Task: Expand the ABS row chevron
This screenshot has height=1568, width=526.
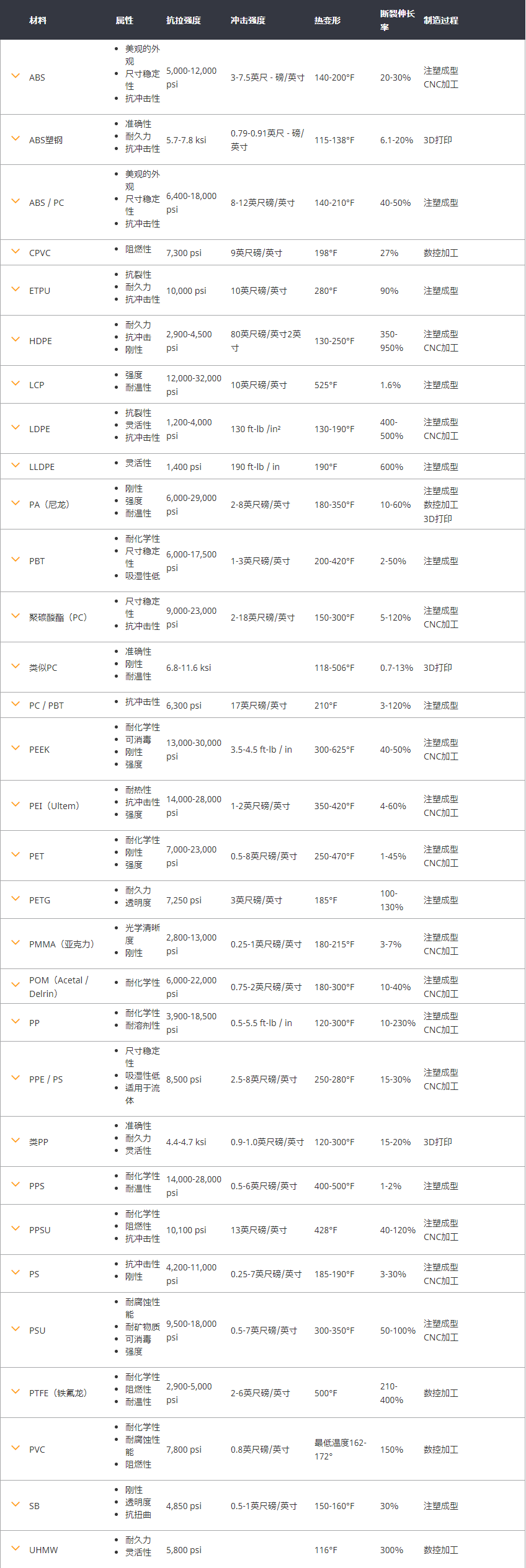Action: (x=16, y=76)
